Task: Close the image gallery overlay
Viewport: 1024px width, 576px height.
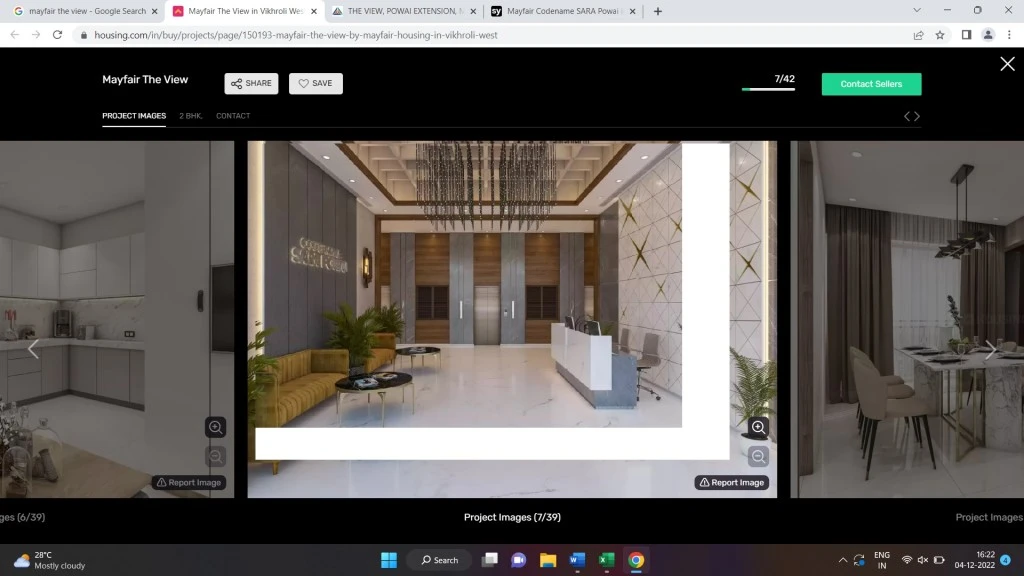Action: [1007, 64]
